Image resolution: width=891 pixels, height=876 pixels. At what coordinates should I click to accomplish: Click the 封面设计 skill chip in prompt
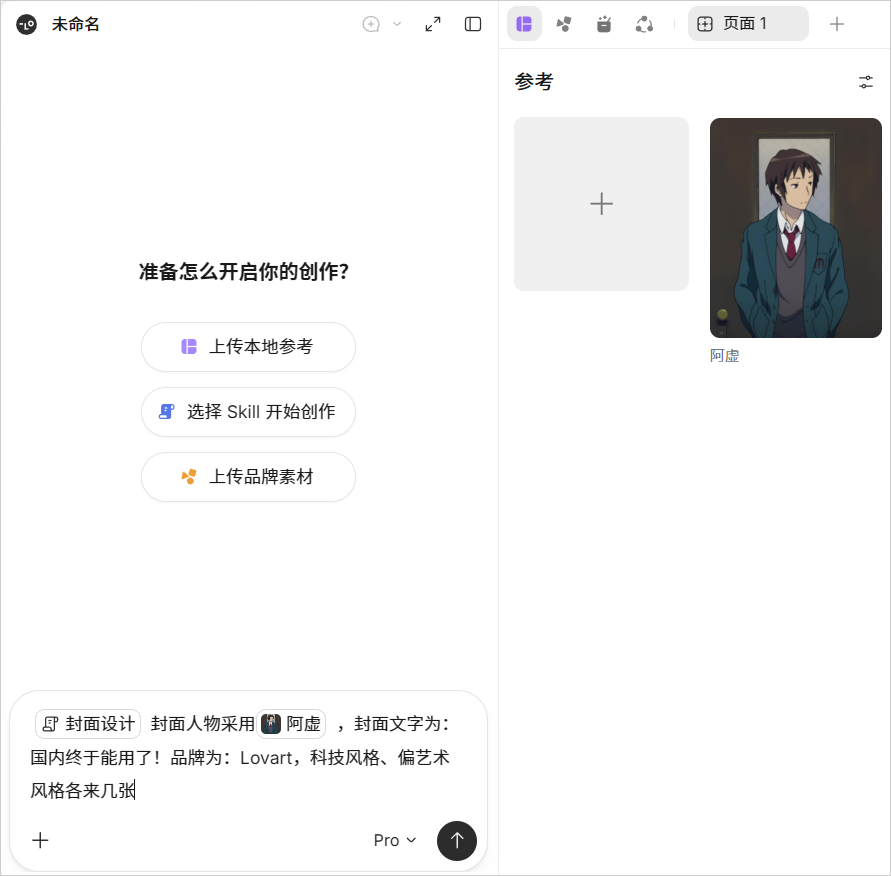coord(88,724)
